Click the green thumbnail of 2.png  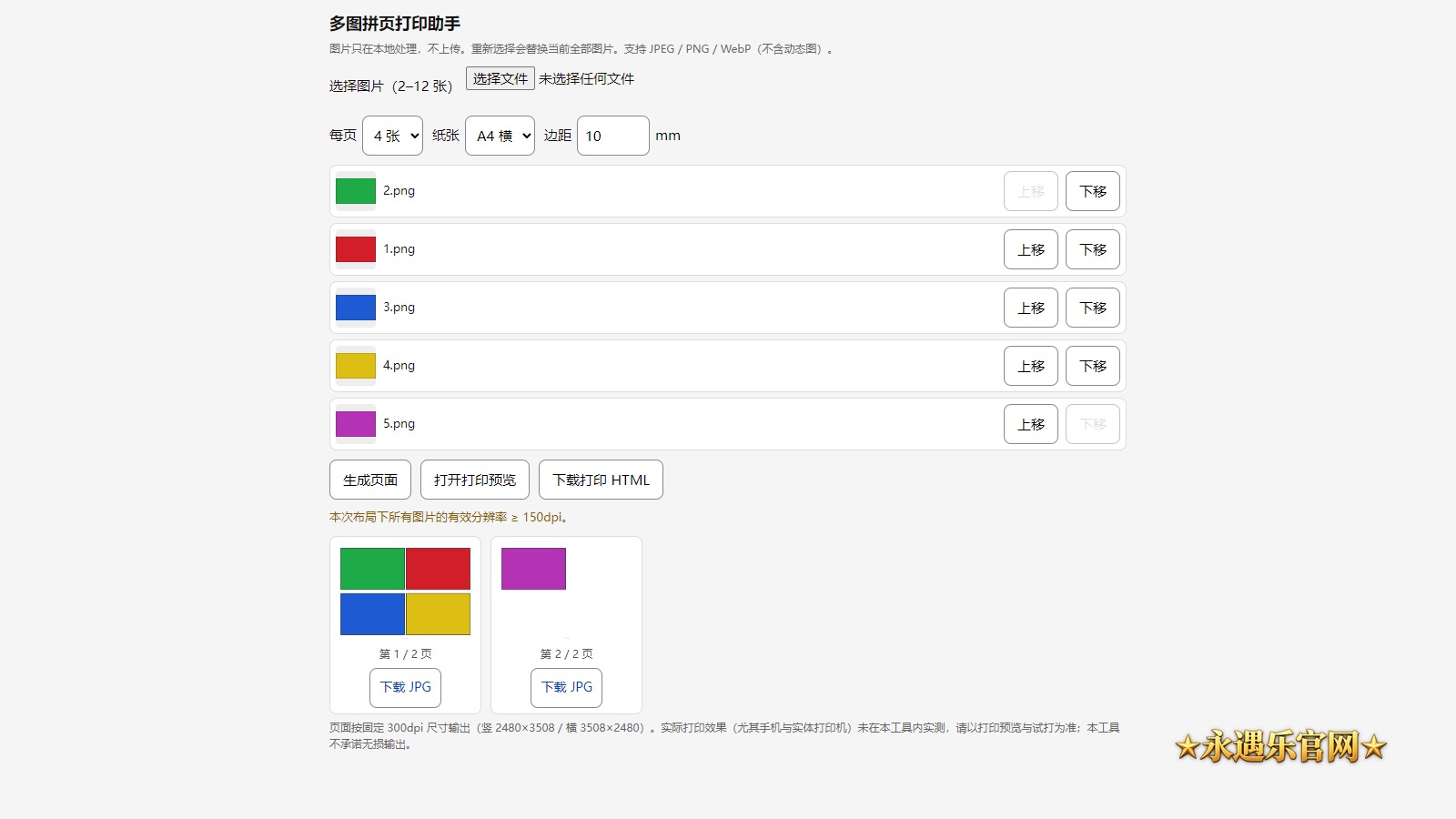(355, 191)
